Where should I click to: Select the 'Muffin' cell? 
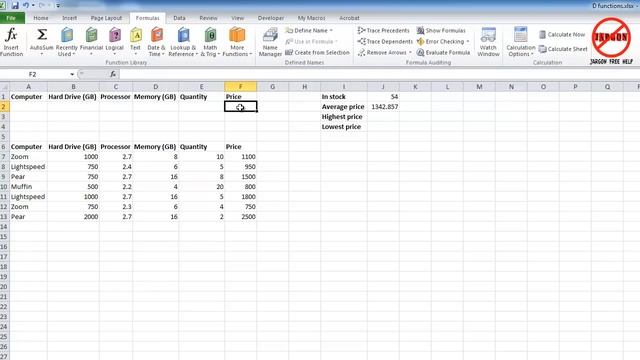click(28, 187)
